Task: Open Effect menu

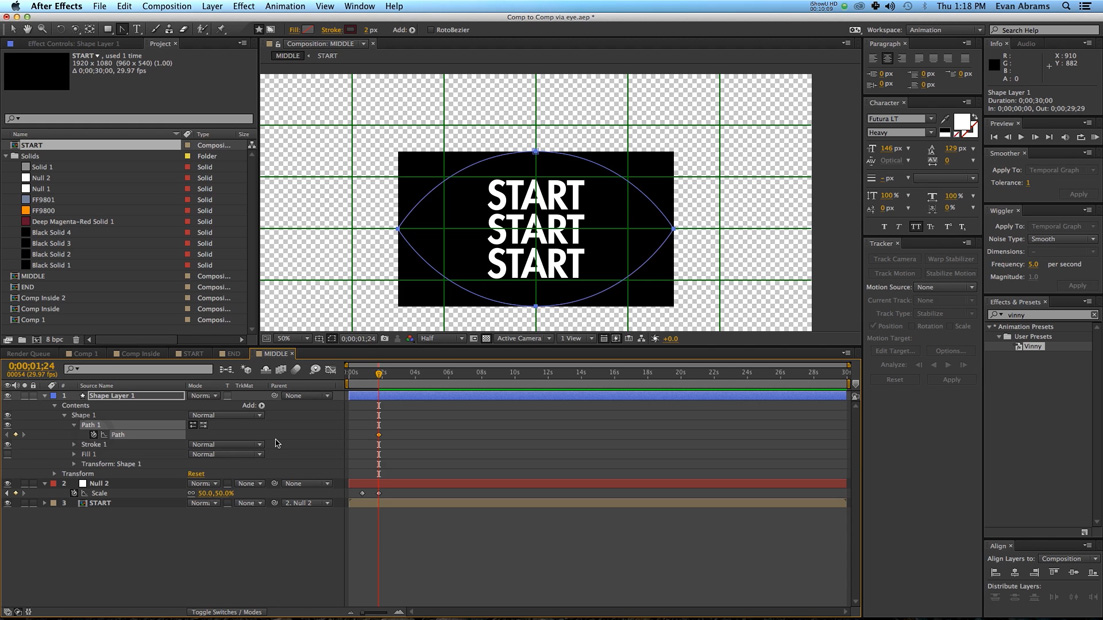Action: coord(243,6)
